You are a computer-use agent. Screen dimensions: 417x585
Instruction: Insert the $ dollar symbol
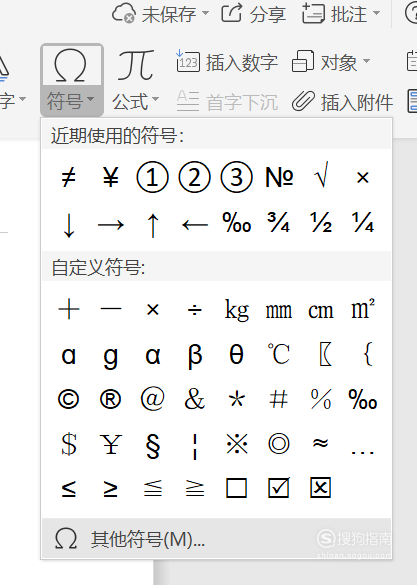(69, 444)
